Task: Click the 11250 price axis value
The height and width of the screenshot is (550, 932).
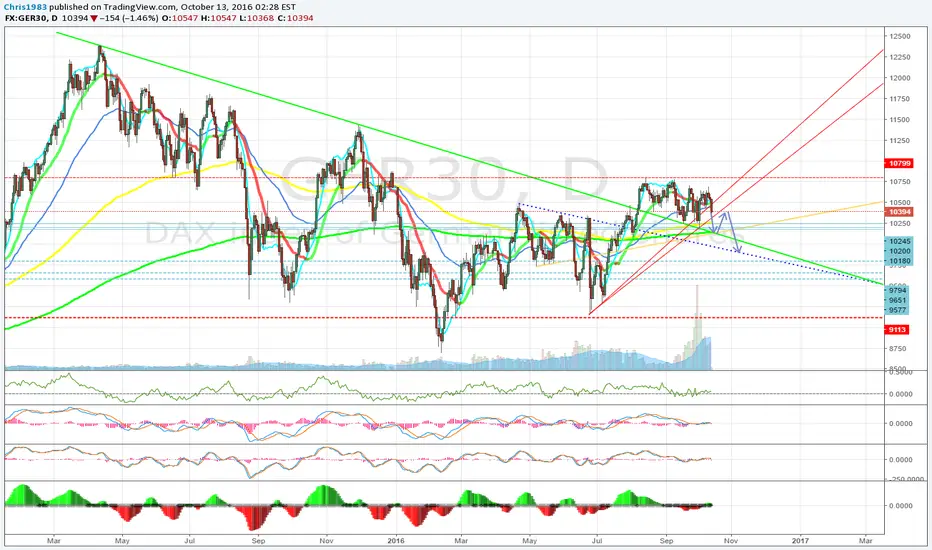Action: click(900, 140)
